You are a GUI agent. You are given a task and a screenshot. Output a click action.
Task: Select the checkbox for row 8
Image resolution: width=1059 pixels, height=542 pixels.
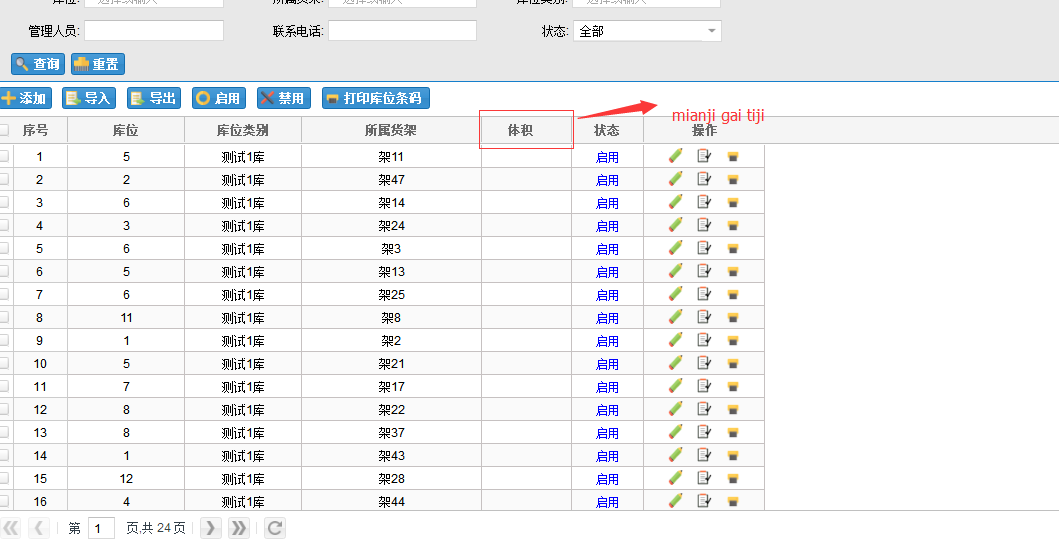coord(4,318)
